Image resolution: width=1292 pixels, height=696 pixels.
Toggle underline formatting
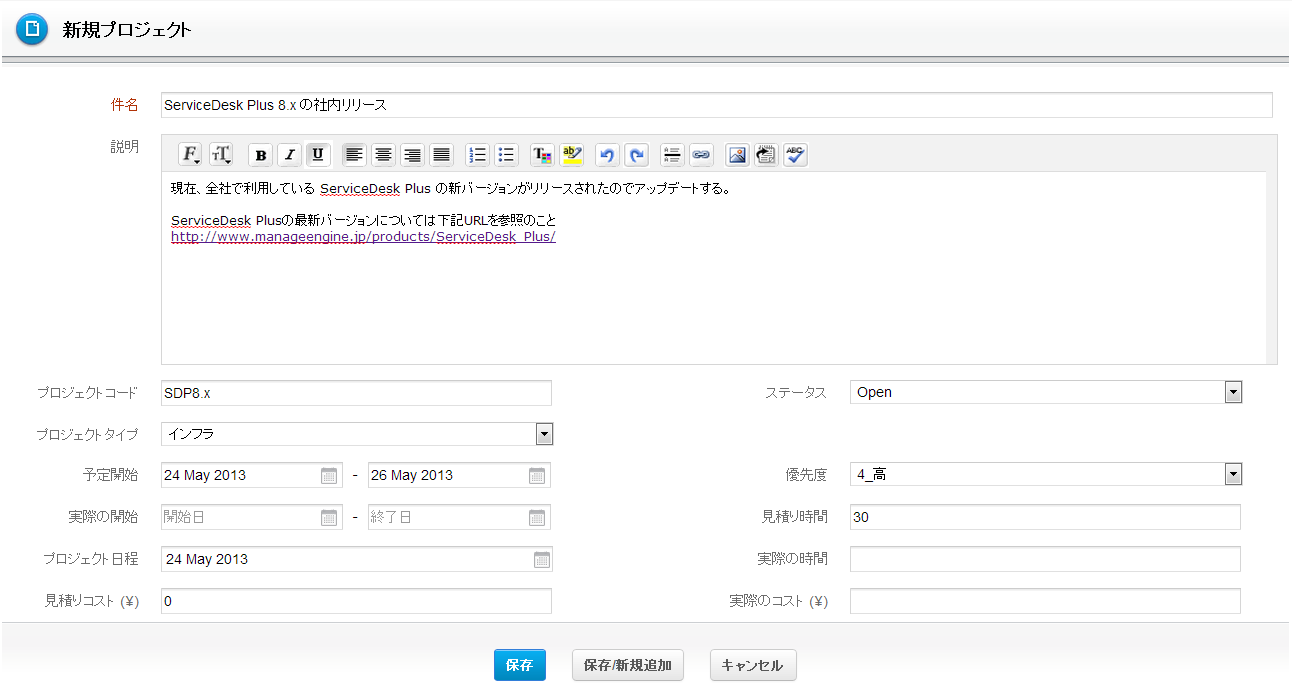[x=318, y=155]
